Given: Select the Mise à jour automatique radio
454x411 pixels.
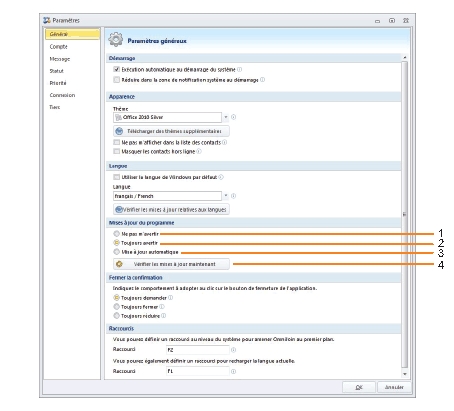Looking at the screenshot, I should point(116,252).
